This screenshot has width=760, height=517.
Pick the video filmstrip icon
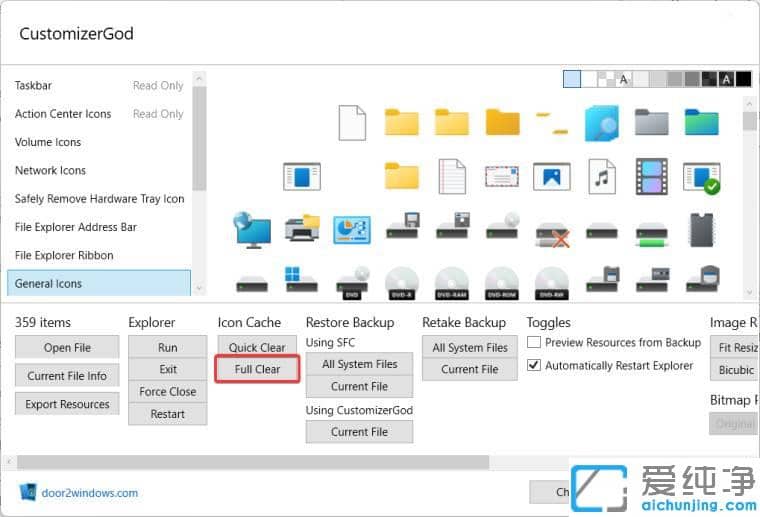pos(652,177)
